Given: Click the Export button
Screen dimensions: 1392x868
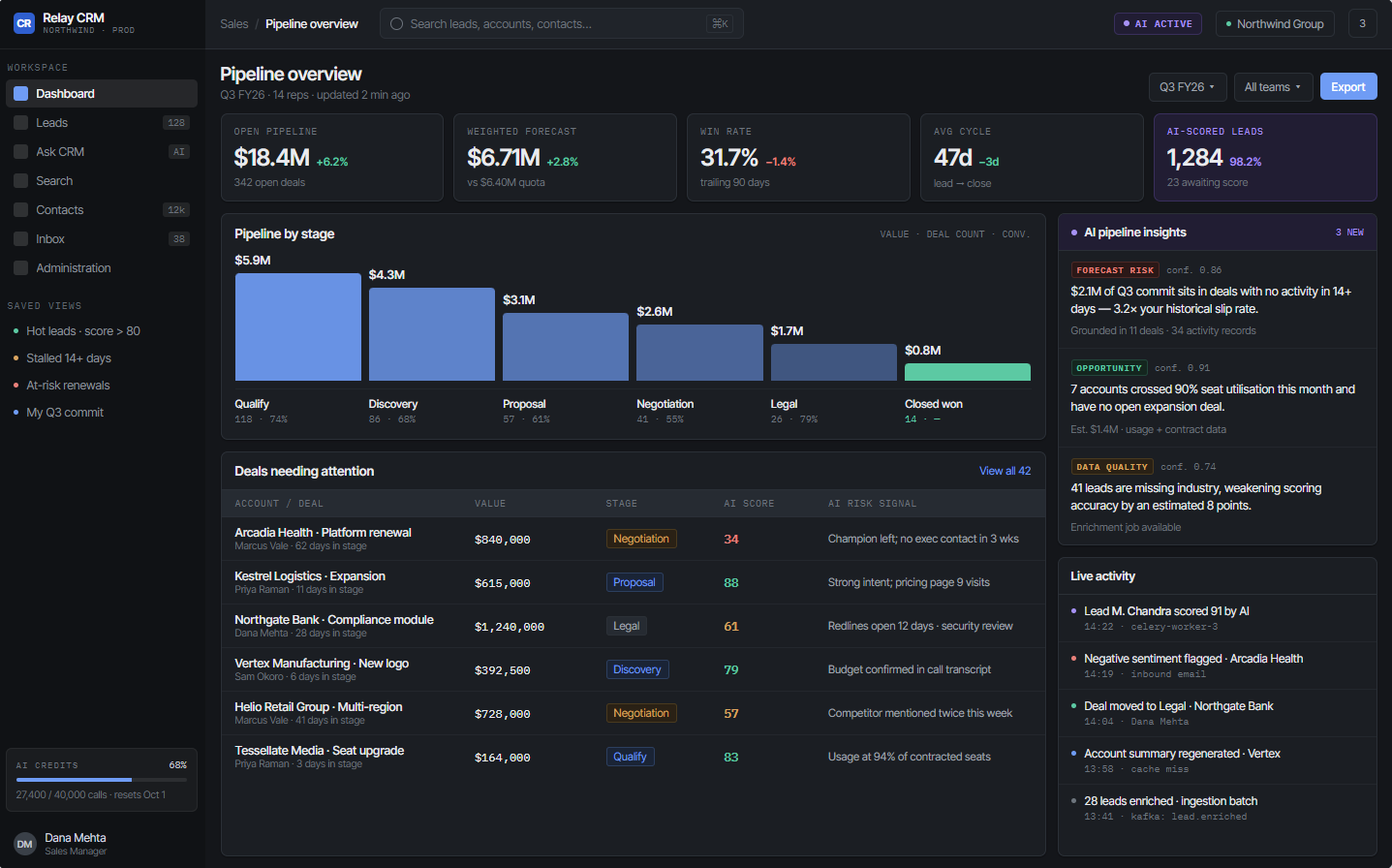Looking at the screenshot, I should 1347,87.
